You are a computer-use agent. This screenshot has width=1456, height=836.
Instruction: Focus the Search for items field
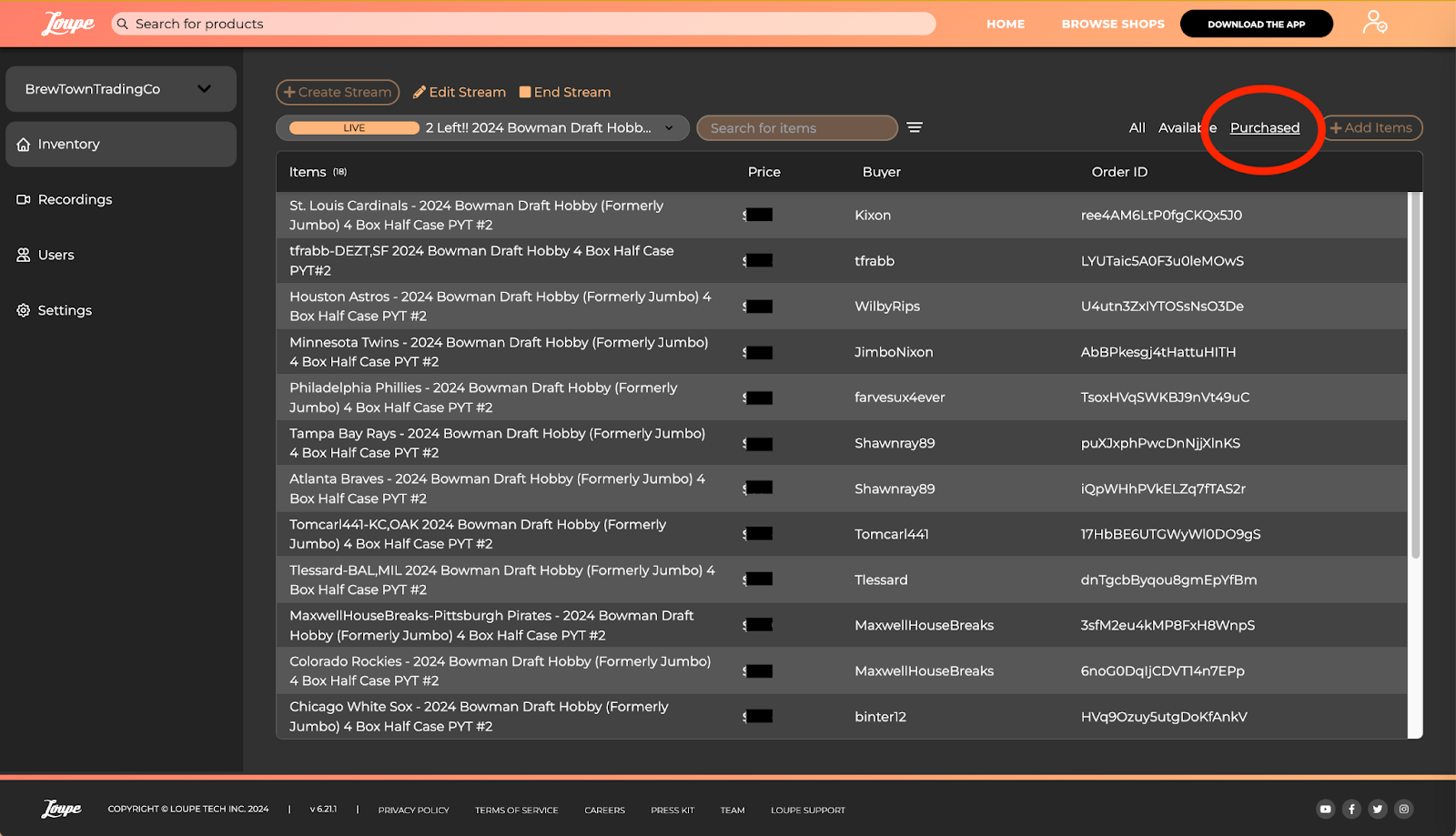click(x=797, y=128)
